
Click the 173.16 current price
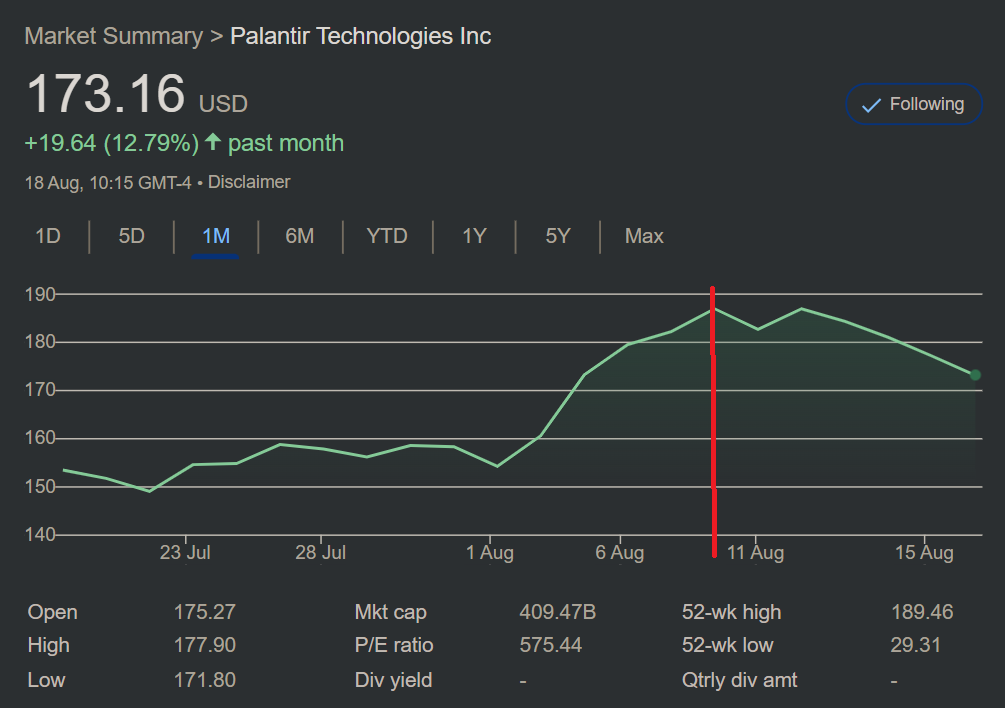click(106, 95)
